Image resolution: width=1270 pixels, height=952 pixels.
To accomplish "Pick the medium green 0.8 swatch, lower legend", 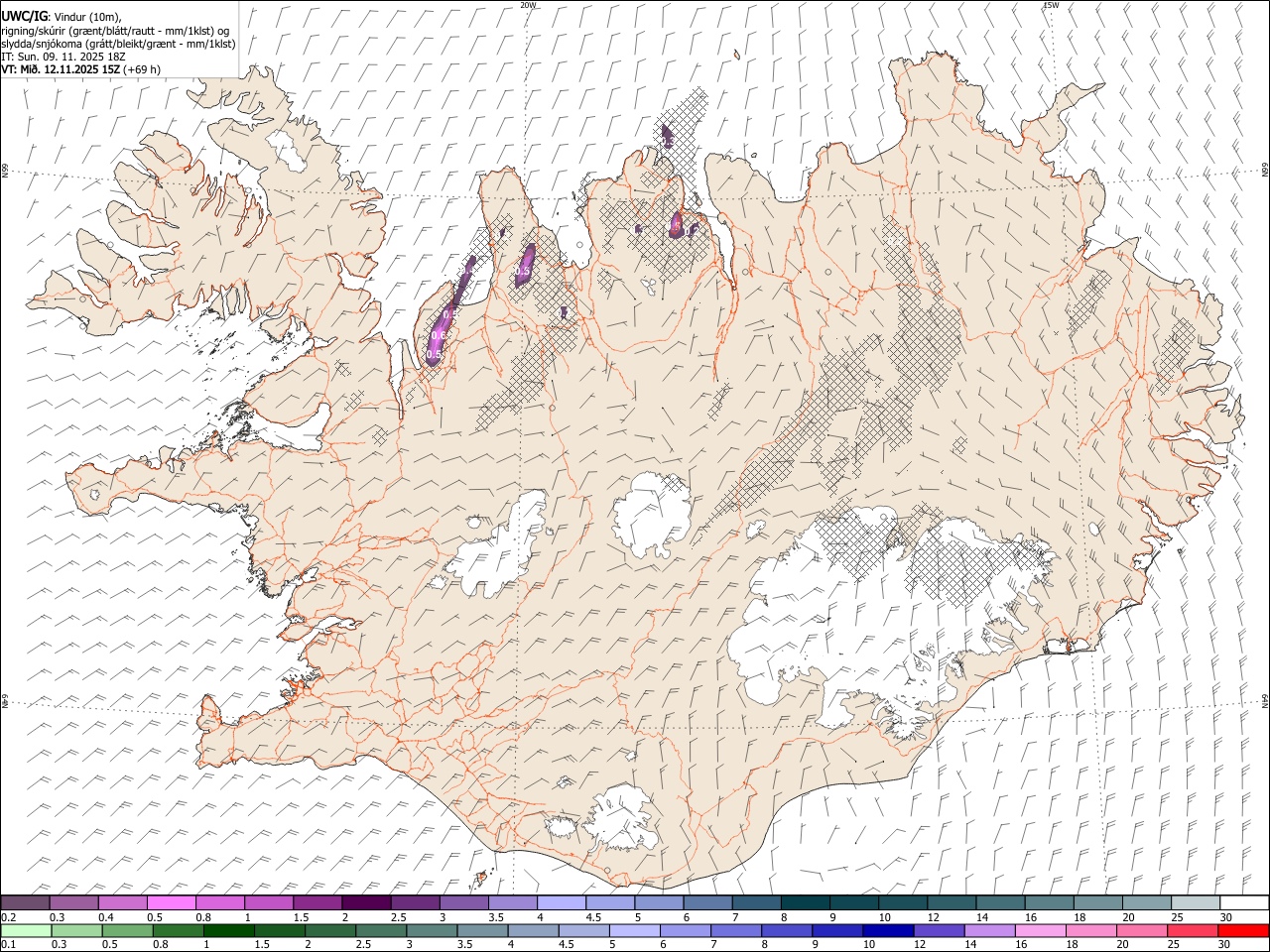I will [x=178, y=931].
